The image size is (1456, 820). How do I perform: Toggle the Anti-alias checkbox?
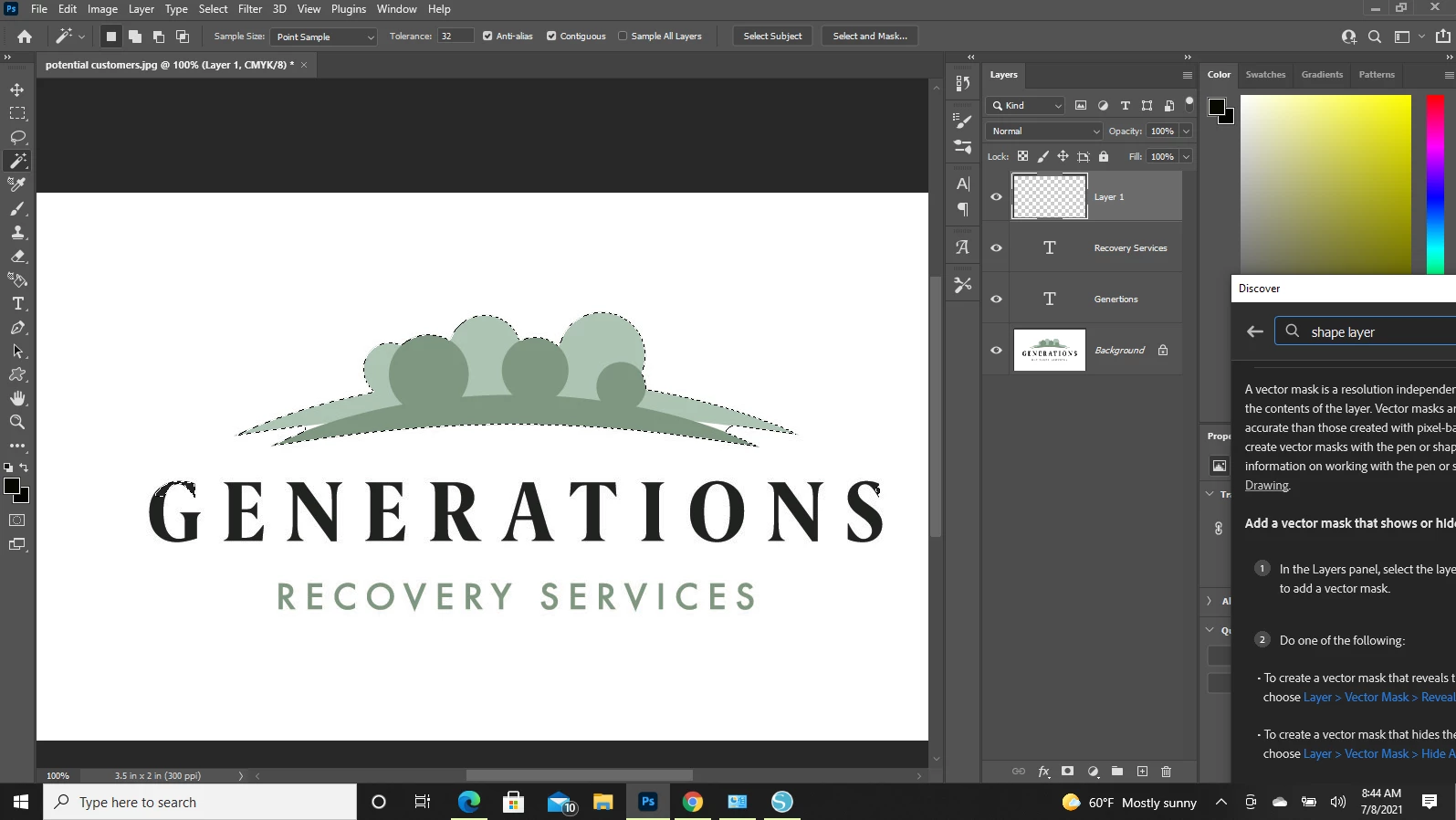(x=487, y=37)
